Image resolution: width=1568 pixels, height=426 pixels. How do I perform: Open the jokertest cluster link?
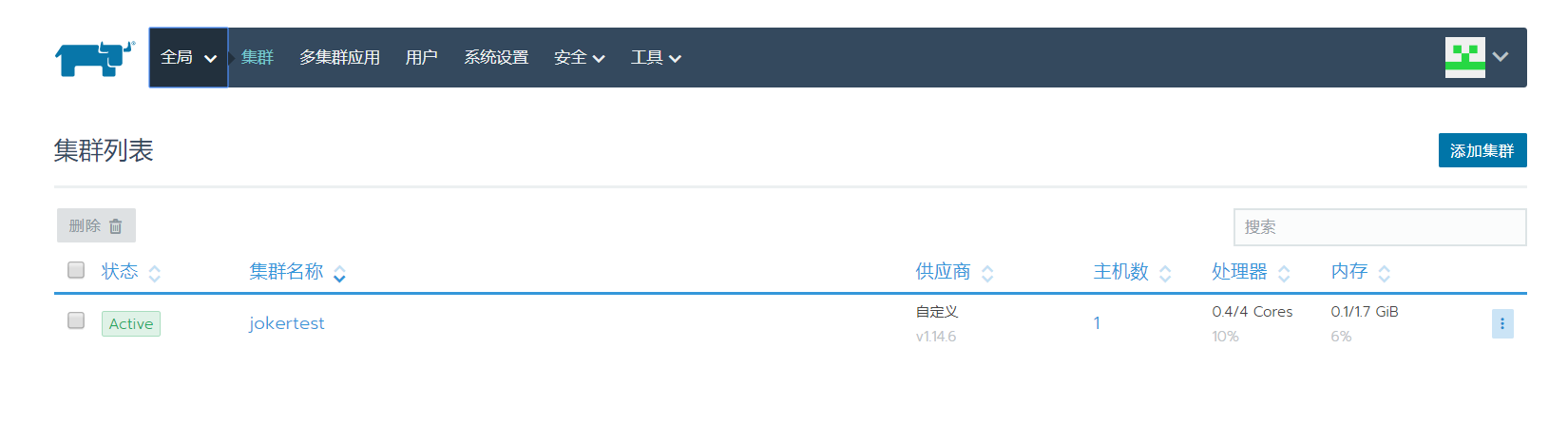coord(286,323)
